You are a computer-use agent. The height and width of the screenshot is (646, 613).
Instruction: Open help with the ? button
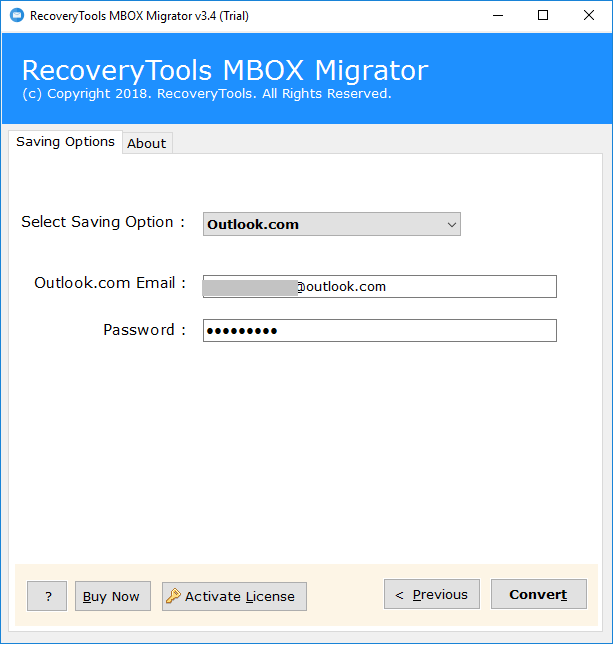click(47, 596)
